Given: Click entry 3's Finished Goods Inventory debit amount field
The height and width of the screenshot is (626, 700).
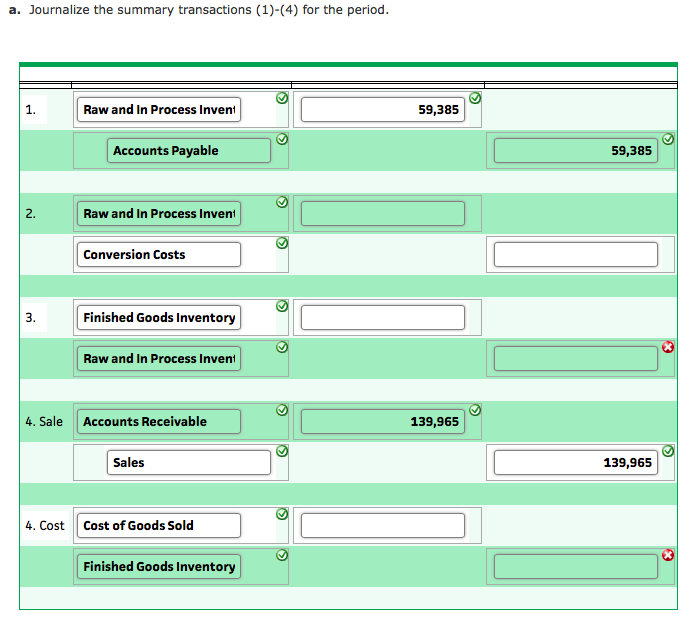Looking at the screenshot, I should tap(383, 318).
